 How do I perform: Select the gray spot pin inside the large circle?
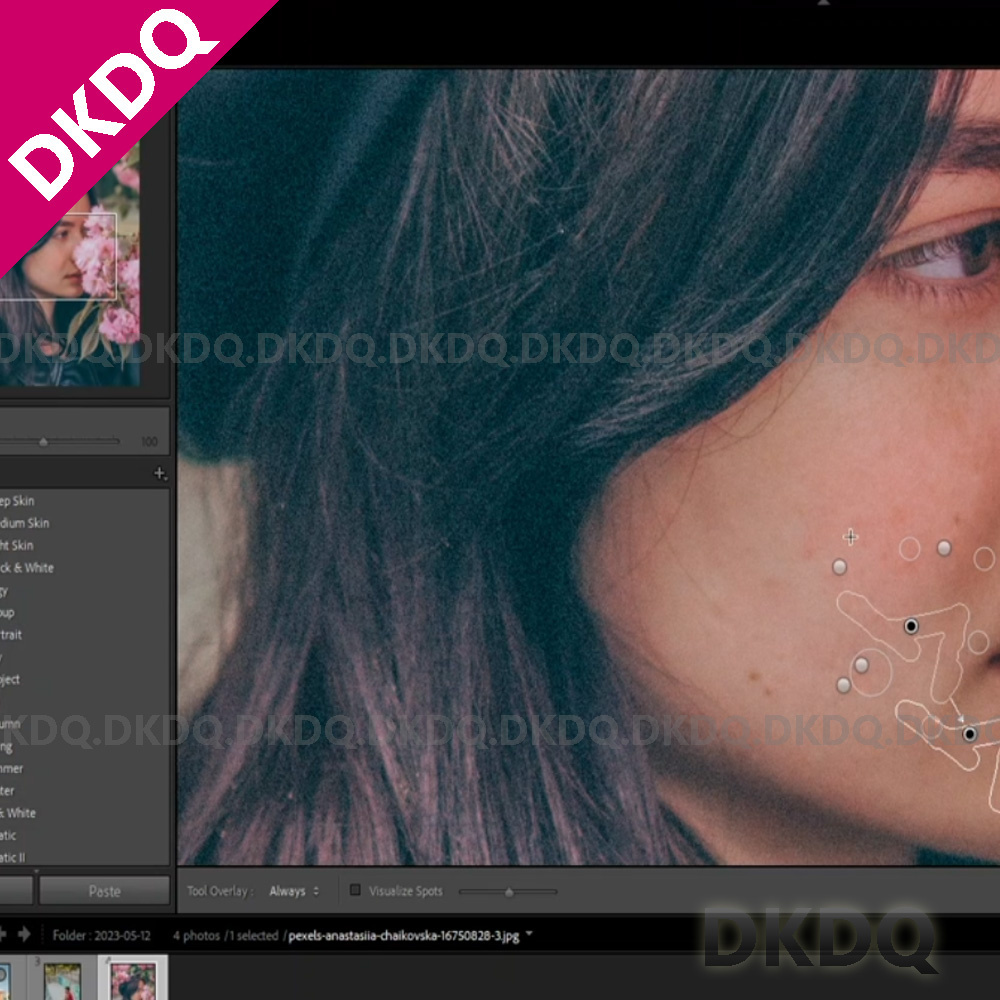pos(861,665)
